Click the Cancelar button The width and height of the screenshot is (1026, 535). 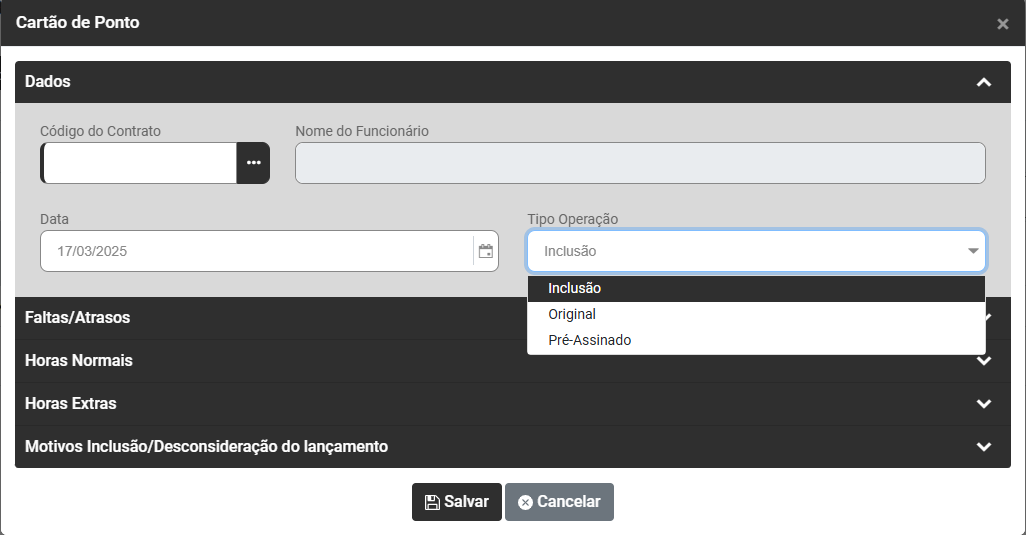pyautogui.click(x=559, y=502)
